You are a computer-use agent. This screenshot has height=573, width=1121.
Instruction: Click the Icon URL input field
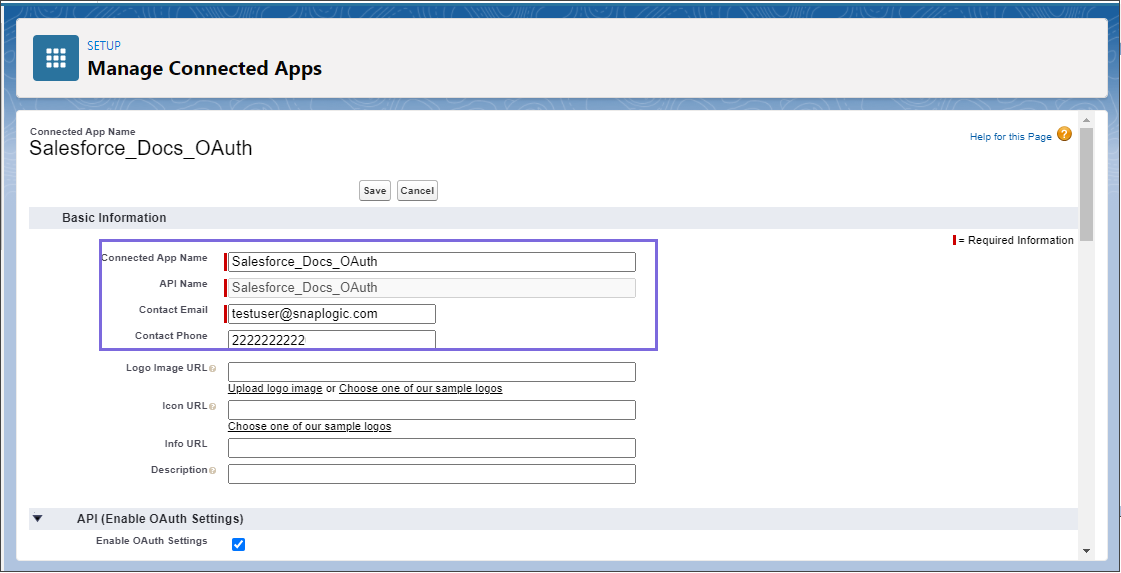click(x=432, y=410)
